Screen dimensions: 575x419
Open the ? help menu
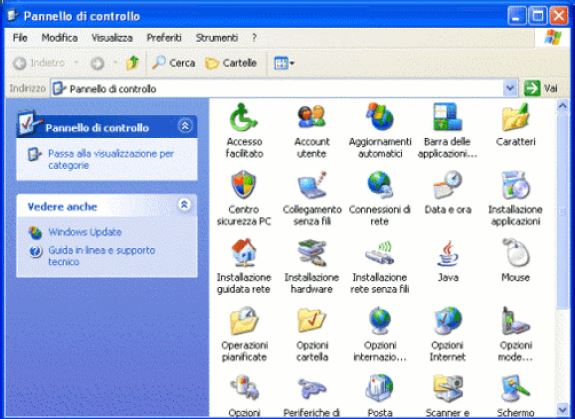tap(254, 38)
